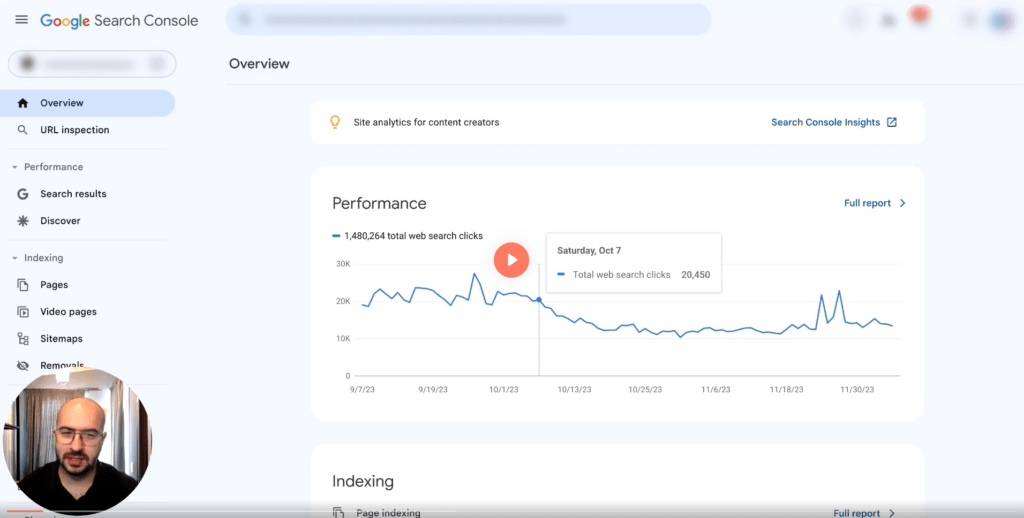The image size is (1024, 518).
Task: Click the total web search clicks legend
Action: tap(408, 236)
